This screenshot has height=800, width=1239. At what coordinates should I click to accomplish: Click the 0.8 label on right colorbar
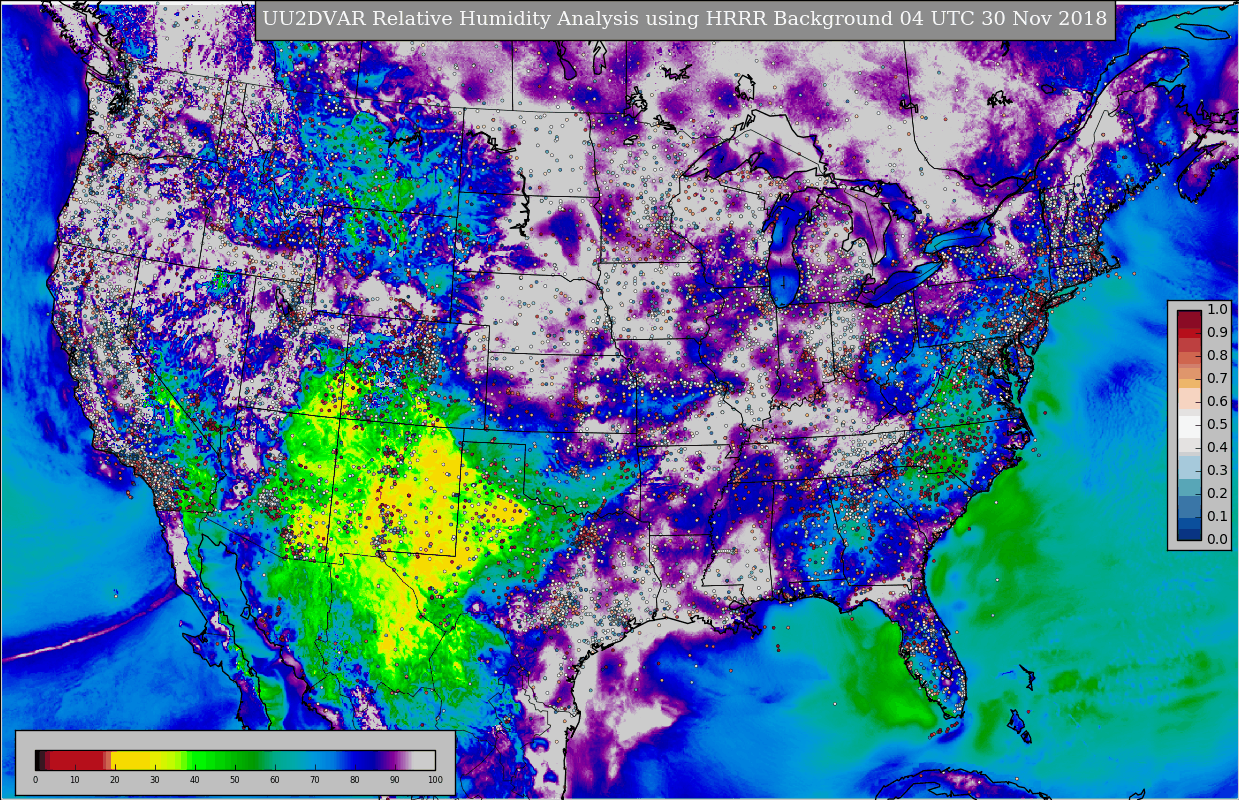(x=1217, y=355)
